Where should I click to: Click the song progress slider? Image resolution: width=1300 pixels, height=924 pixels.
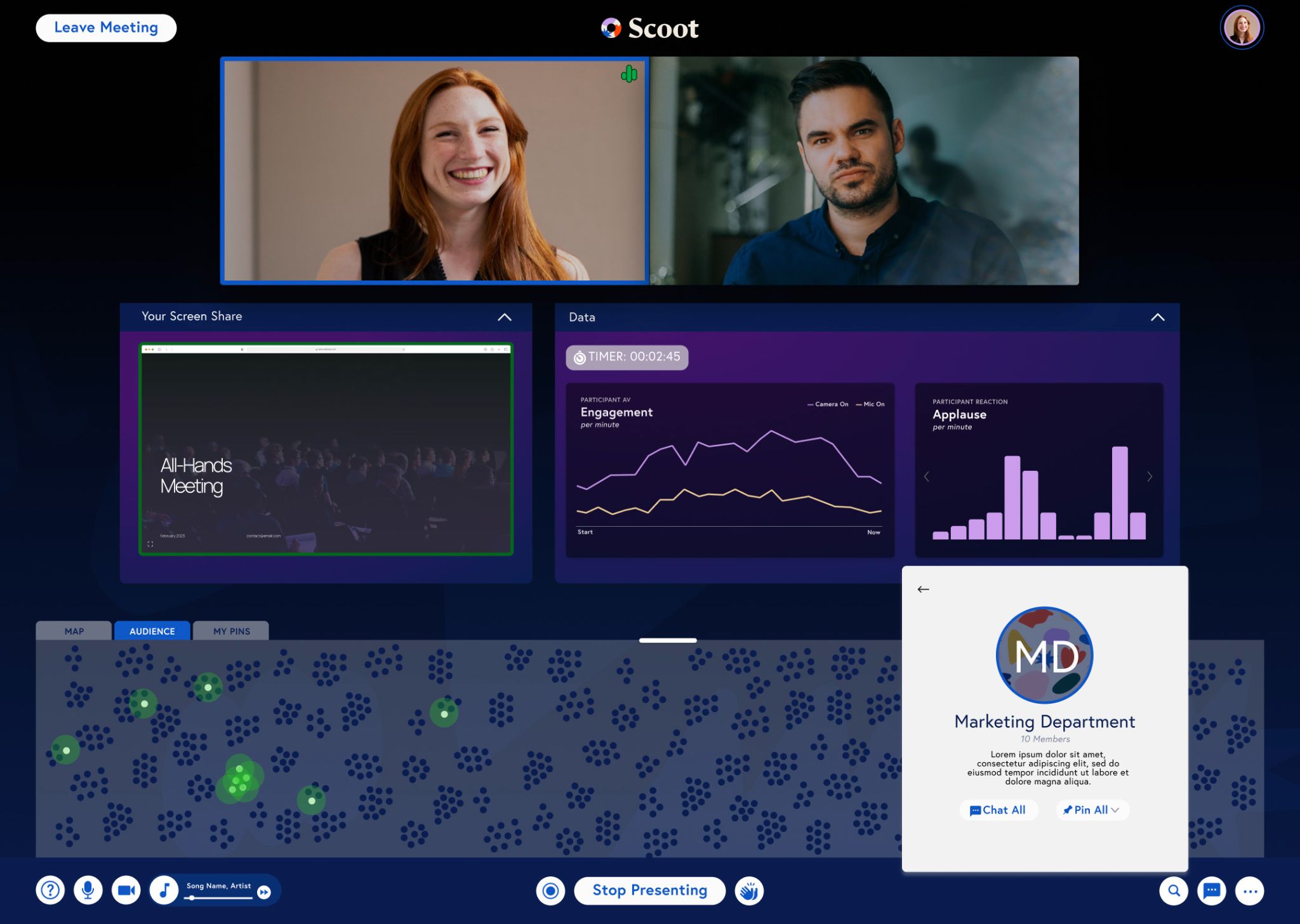tap(219, 897)
